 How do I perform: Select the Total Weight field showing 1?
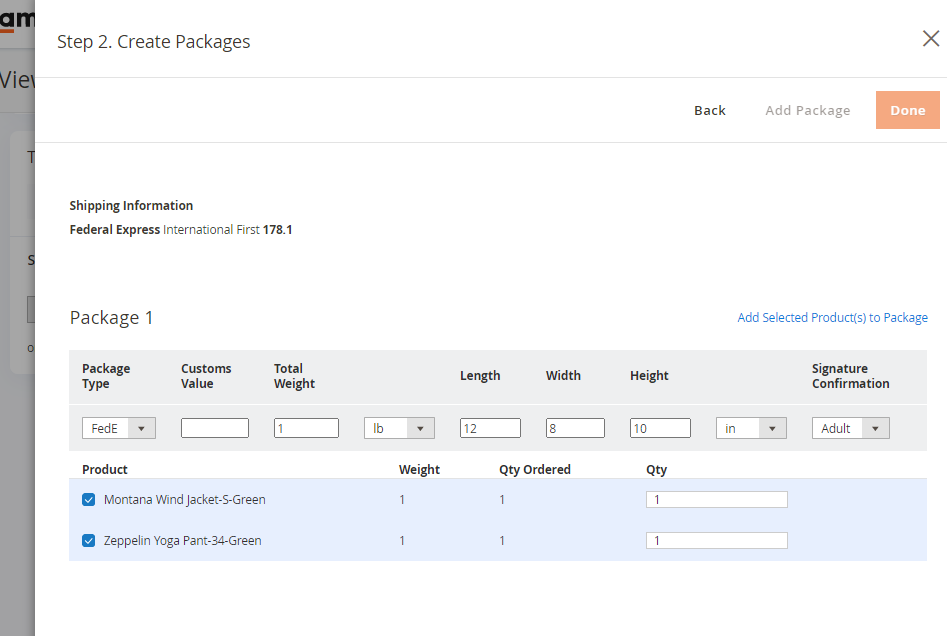(x=306, y=427)
